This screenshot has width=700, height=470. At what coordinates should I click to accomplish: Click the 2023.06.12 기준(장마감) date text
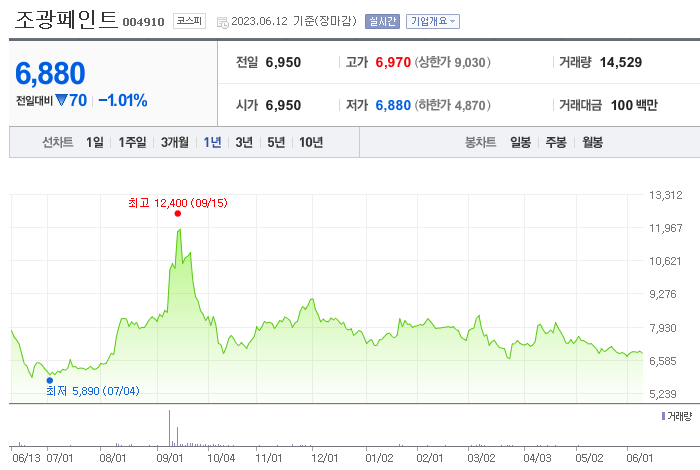tap(294, 21)
